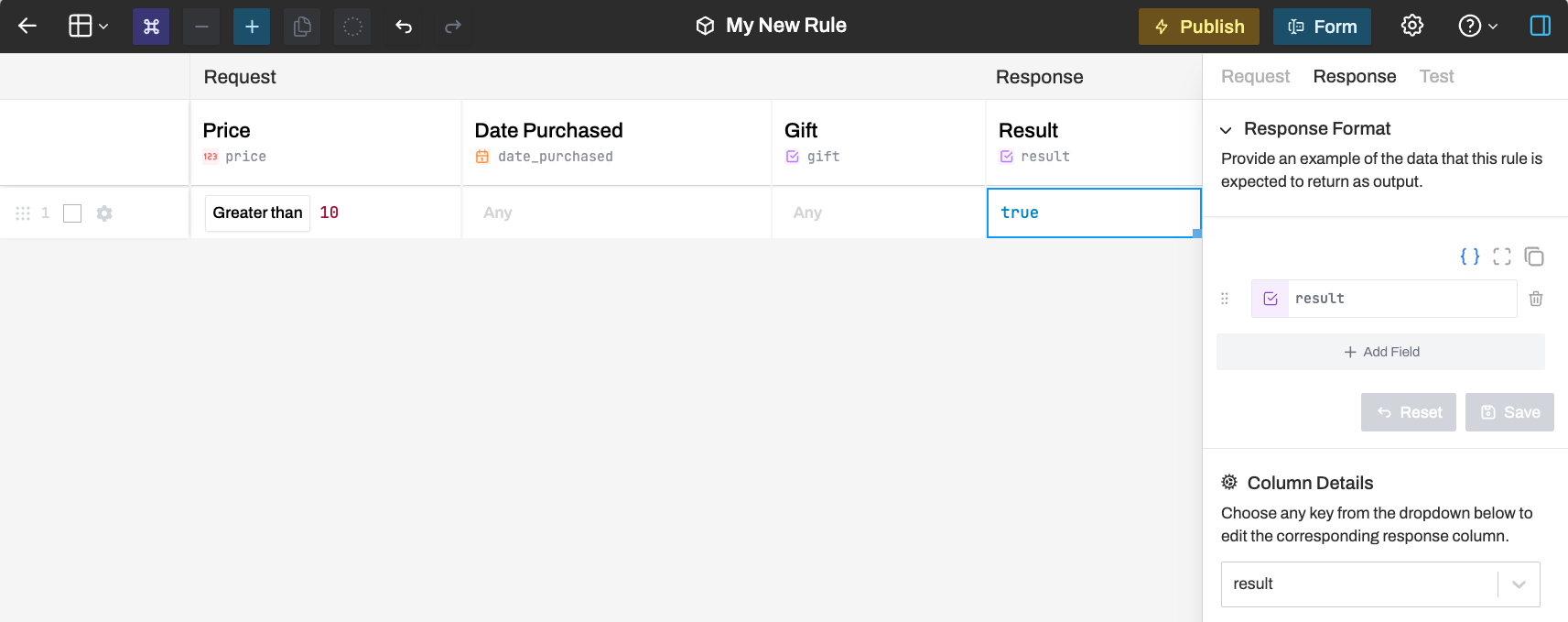This screenshot has width=1568, height=622.
Task: Open settings gear in top bar
Action: (1412, 26)
